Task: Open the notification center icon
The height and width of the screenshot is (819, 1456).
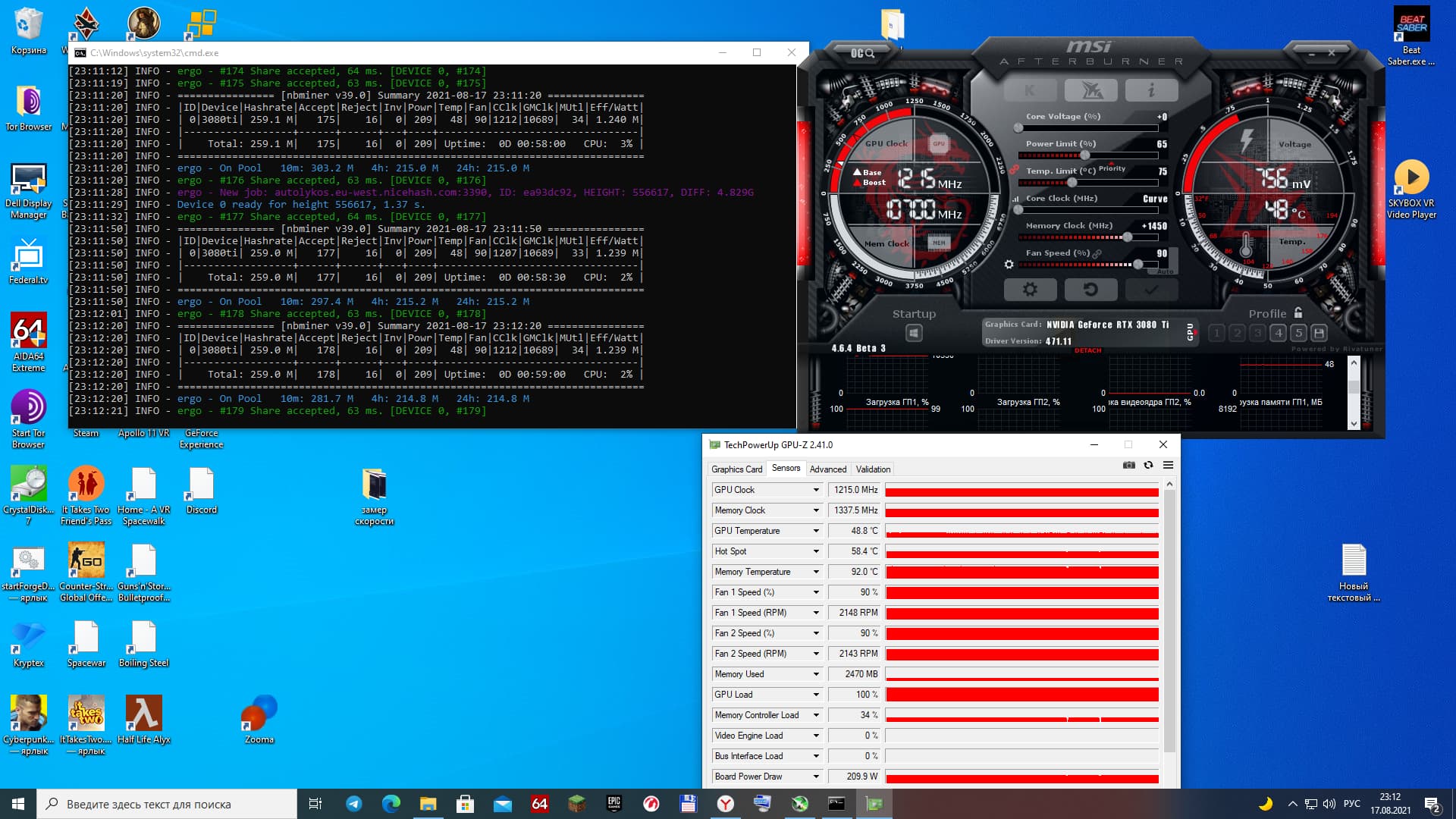Action: (x=1432, y=804)
